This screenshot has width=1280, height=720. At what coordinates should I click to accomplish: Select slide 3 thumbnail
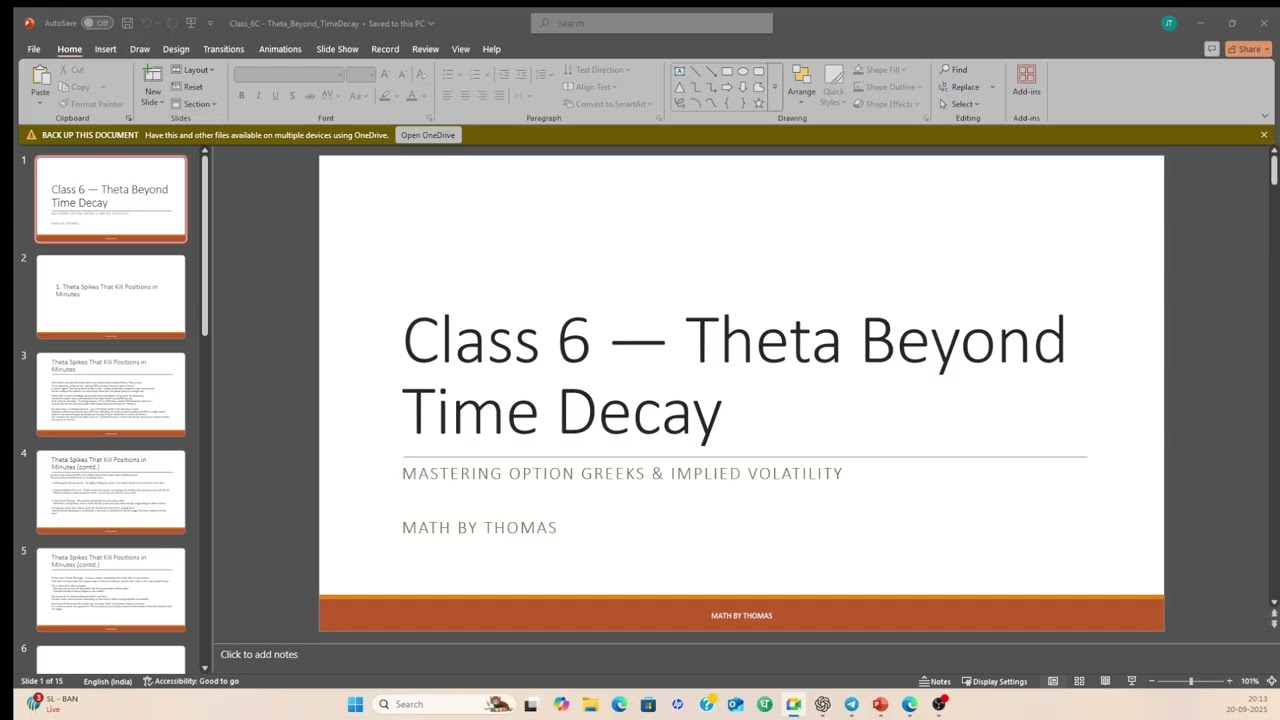click(x=111, y=393)
